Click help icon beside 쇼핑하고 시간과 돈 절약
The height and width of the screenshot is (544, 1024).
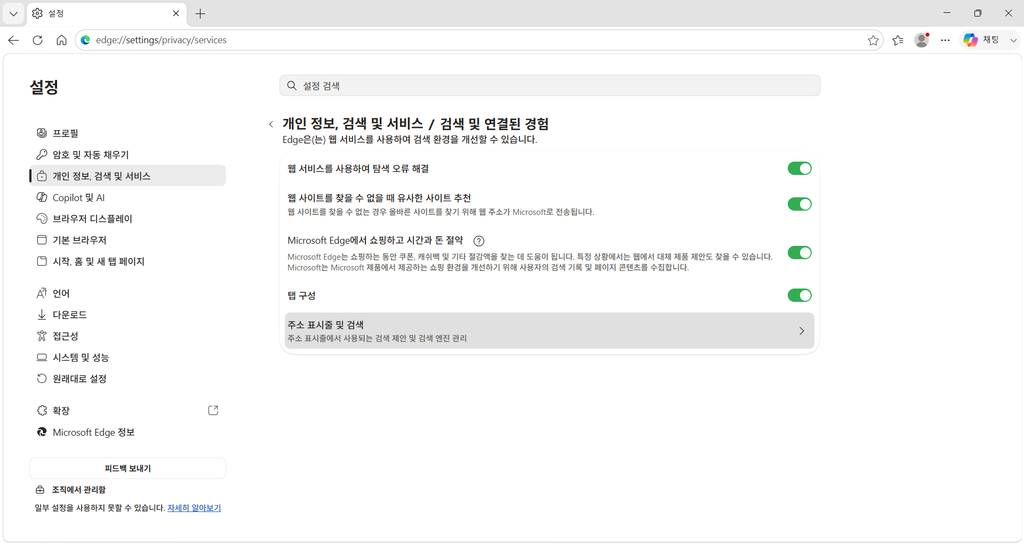(479, 241)
